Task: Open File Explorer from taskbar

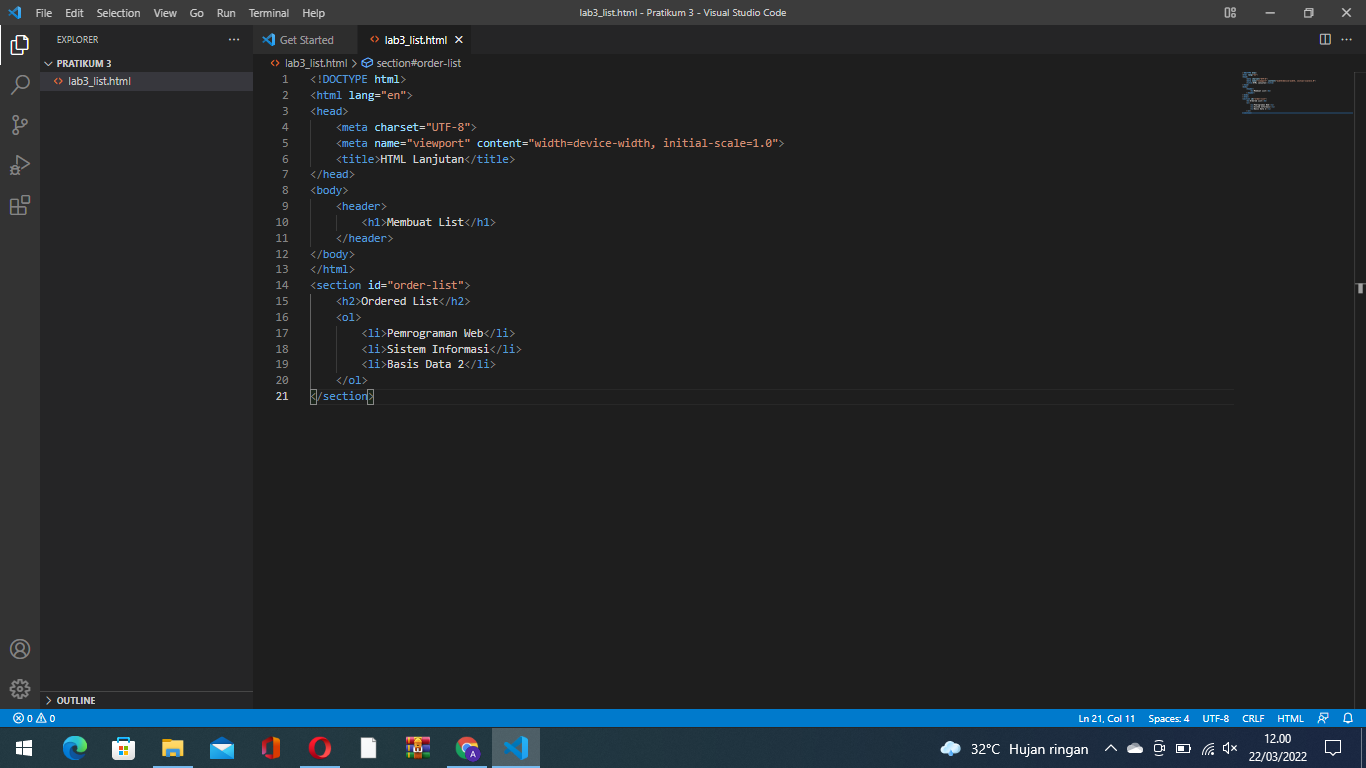Action: tap(173, 748)
